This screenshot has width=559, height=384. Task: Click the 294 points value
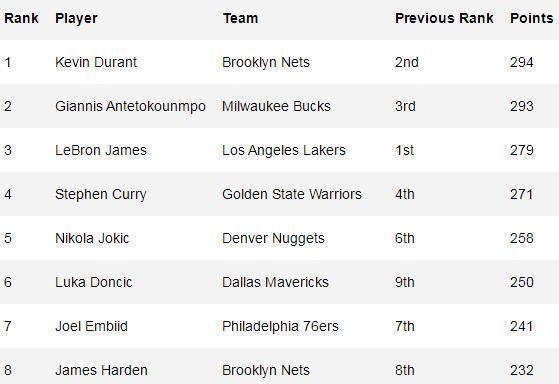(522, 62)
